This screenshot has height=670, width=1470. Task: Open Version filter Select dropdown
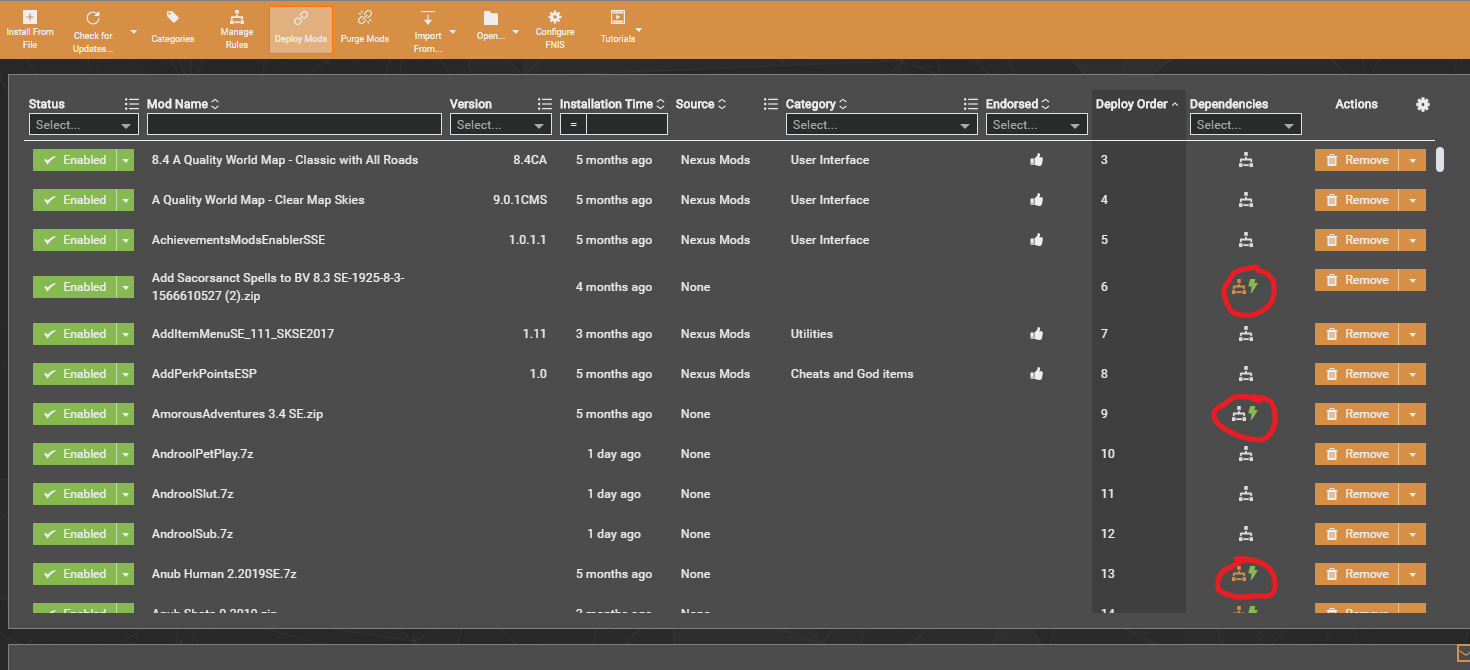(501, 125)
